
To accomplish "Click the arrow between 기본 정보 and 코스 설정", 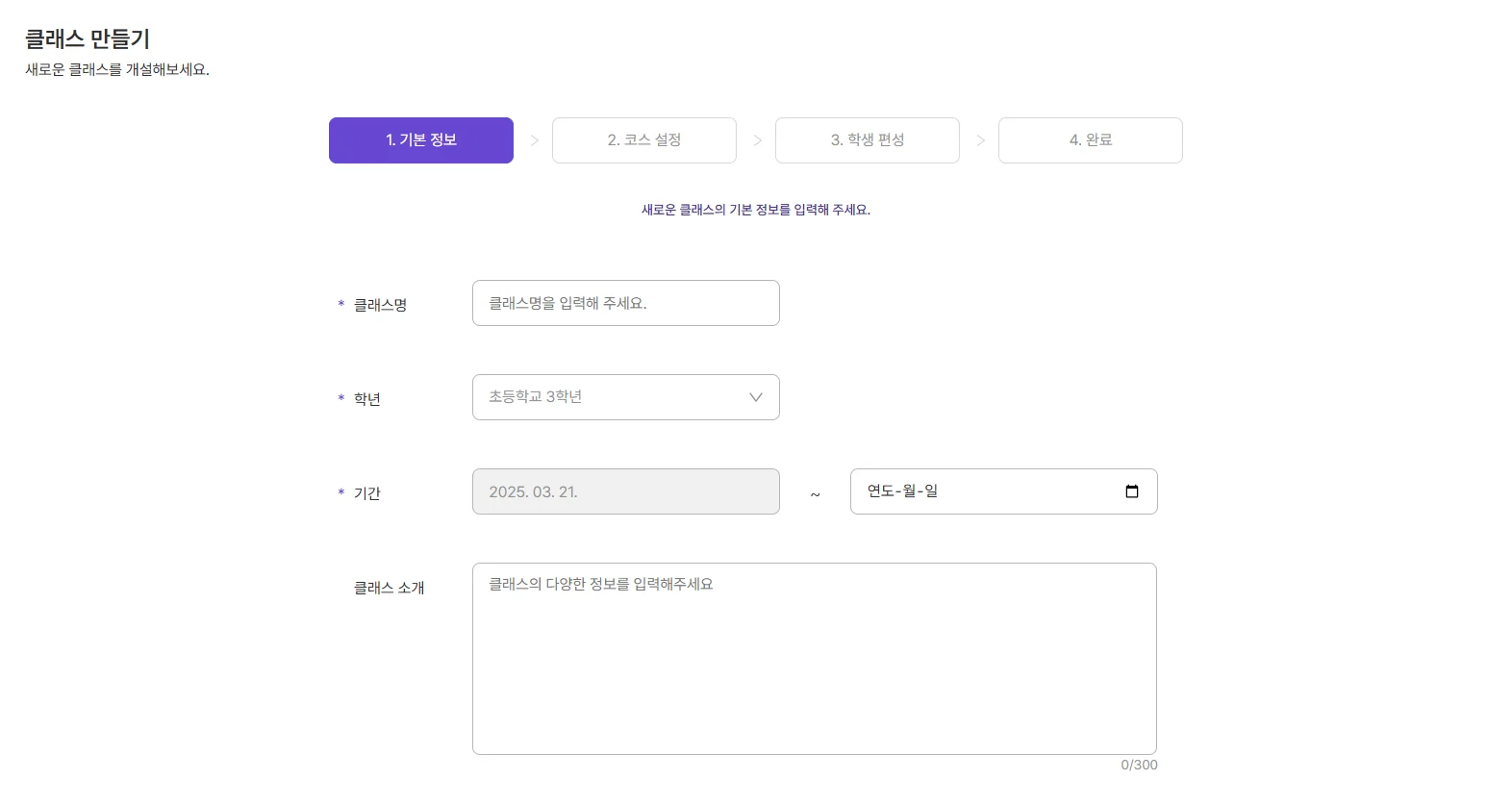I will tap(534, 140).
